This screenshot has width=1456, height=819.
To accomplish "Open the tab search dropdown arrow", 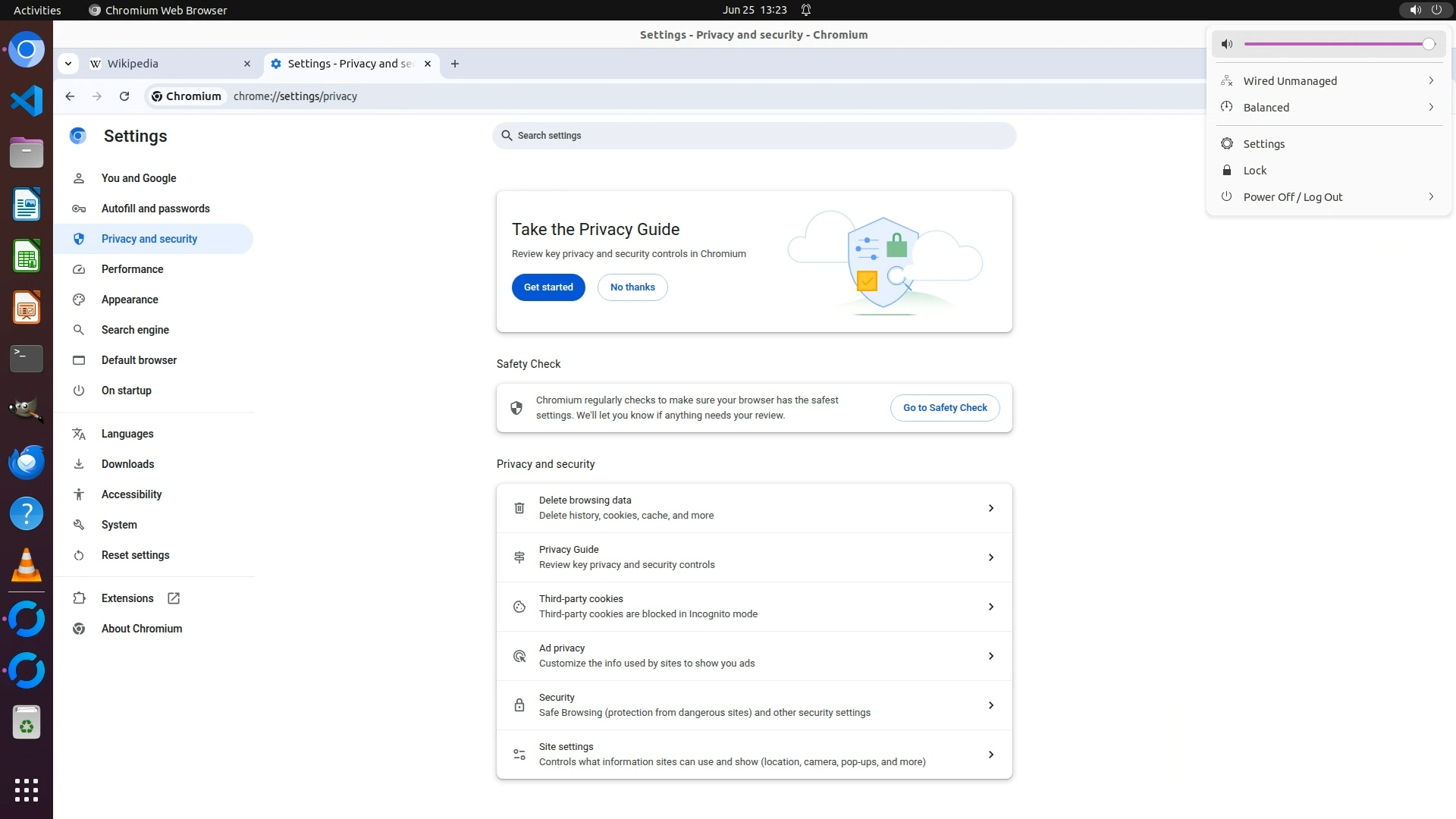I will [68, 64].
